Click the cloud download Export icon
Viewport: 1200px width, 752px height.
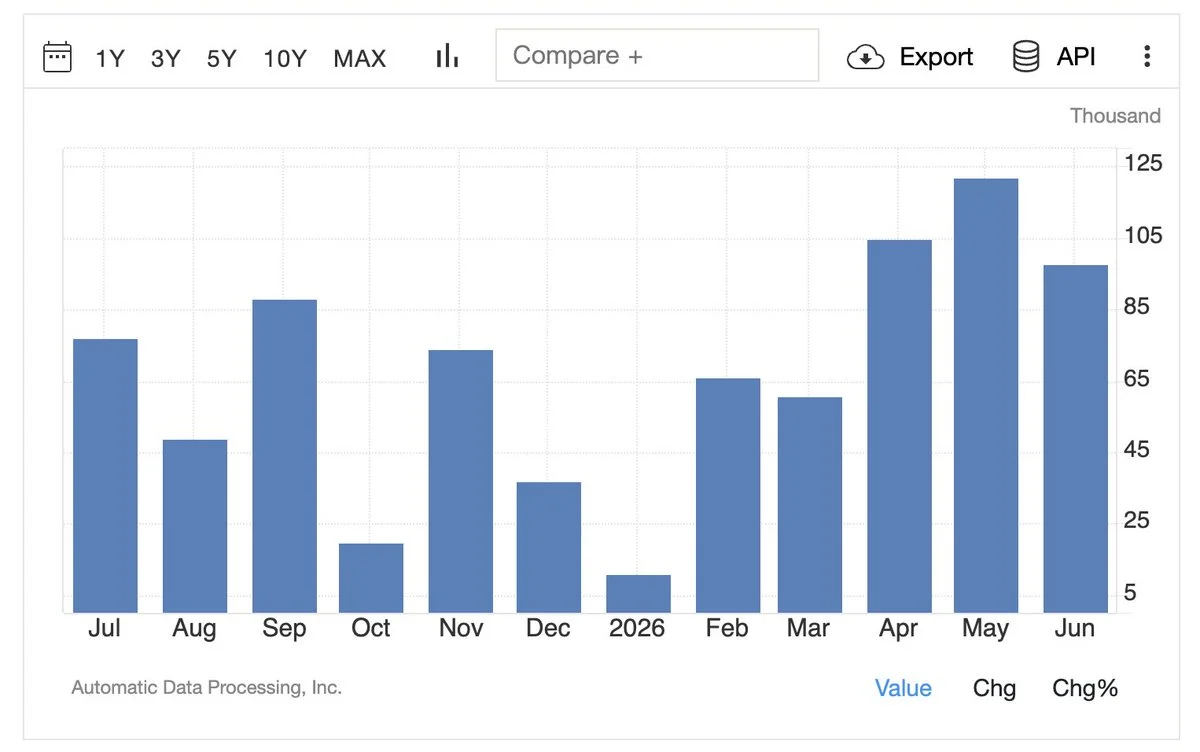(x=865, y=57)
